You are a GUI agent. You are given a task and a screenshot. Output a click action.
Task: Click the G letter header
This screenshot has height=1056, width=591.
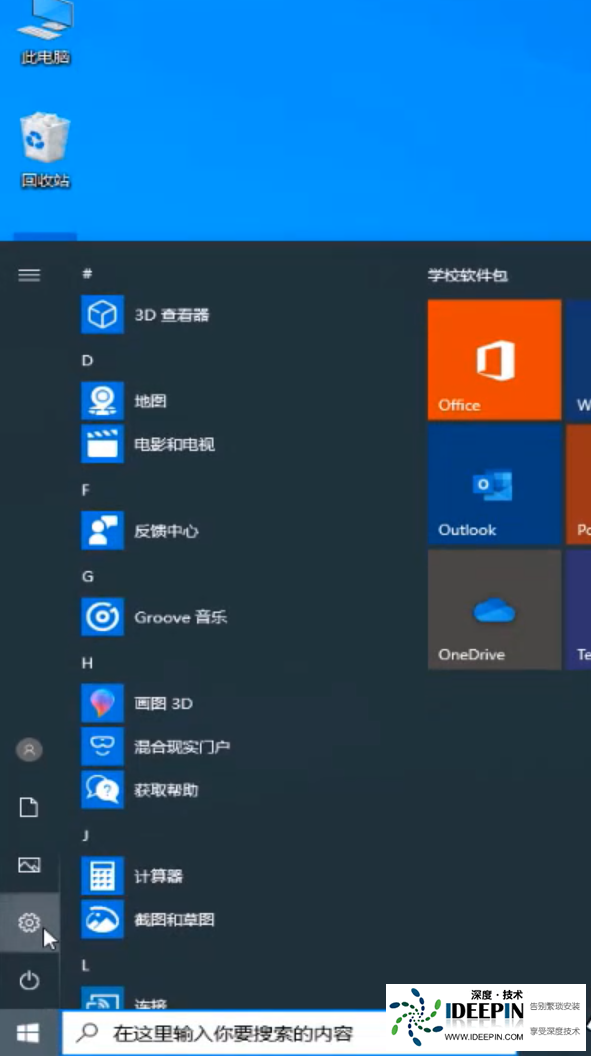pos(87,576)
